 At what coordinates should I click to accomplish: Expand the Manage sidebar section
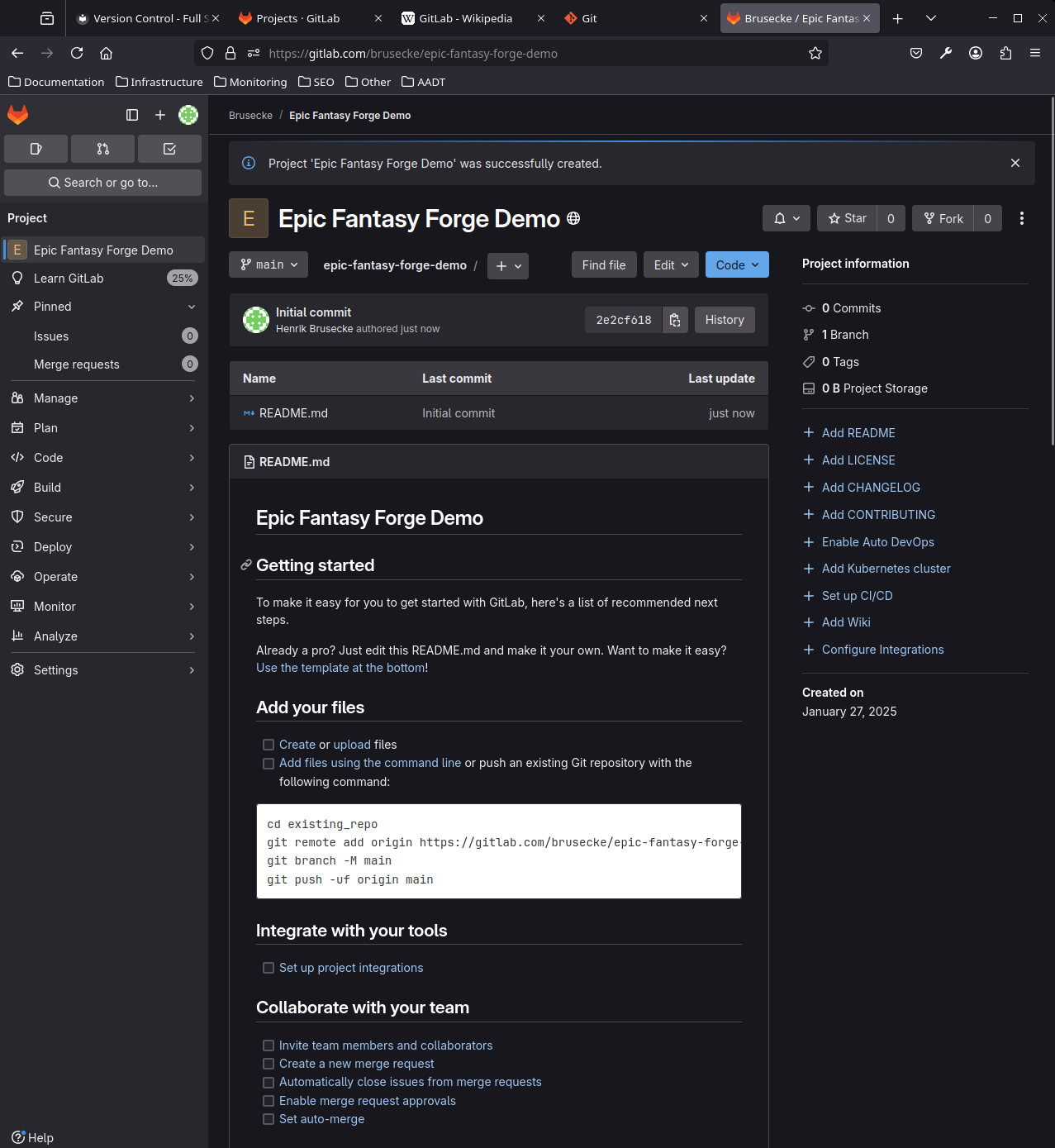103,398
